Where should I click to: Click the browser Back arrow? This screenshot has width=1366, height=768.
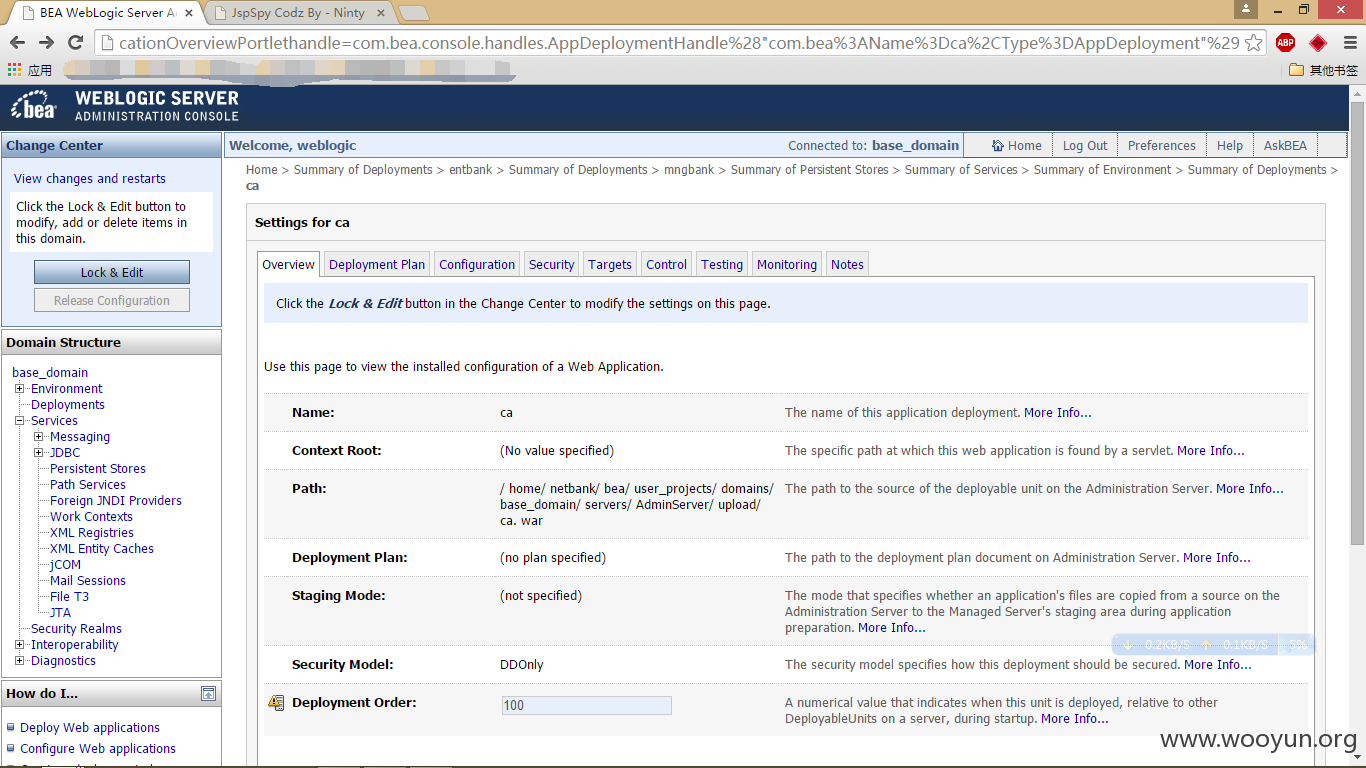point(17,42)
